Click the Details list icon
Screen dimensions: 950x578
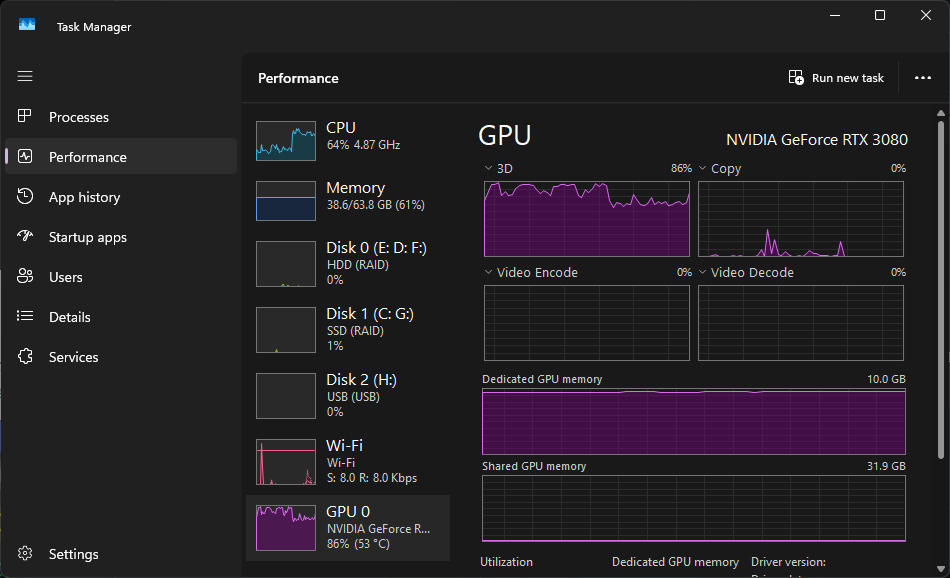tap(25, 316)
